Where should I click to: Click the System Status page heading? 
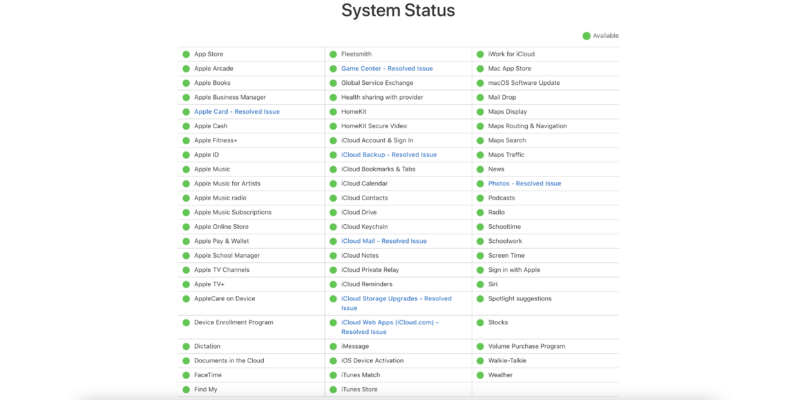398,11
